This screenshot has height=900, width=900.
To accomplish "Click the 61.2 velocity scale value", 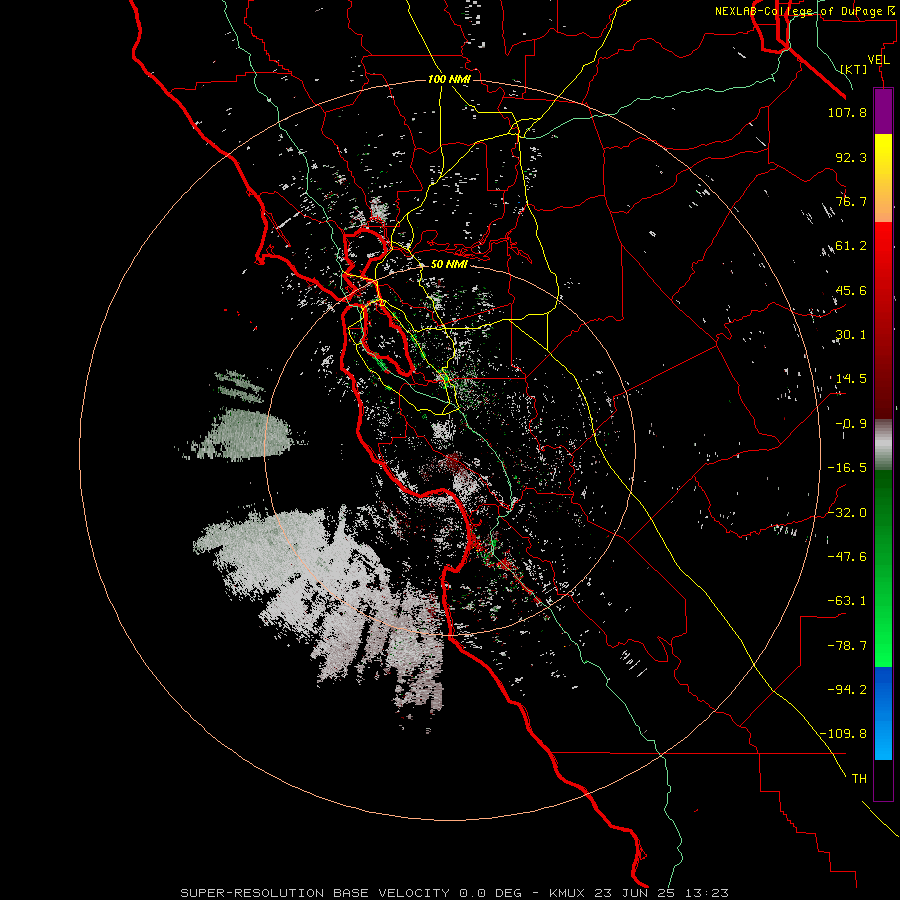I will point(851,246).
